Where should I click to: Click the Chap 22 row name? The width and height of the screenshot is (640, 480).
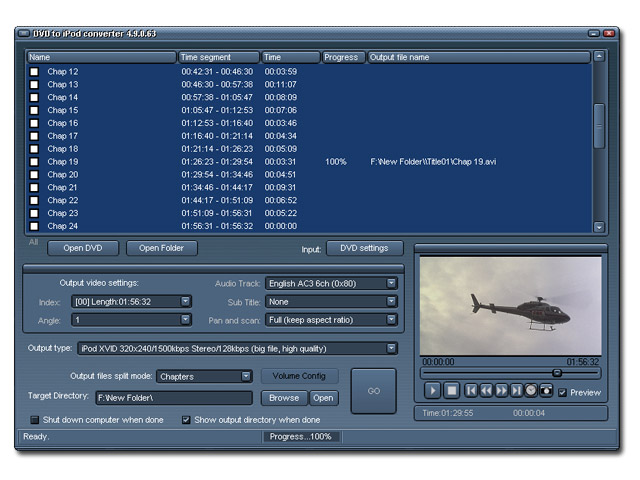[x=62, y=200]
